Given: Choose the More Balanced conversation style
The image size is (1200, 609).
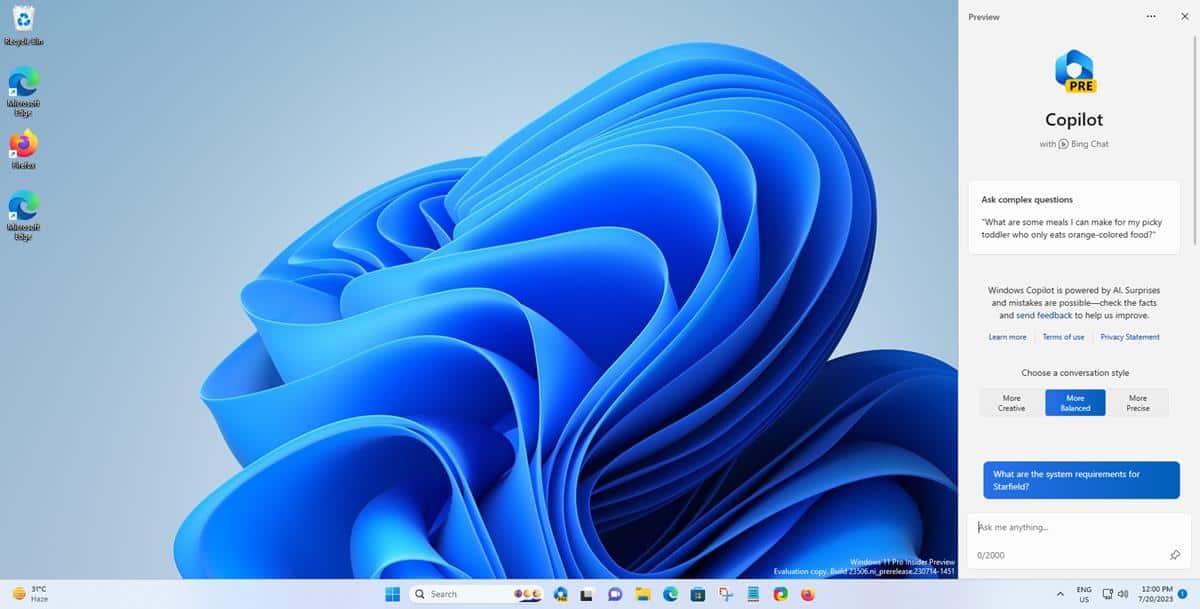Looking at the screenshot, I should (x=1074, y=402).
